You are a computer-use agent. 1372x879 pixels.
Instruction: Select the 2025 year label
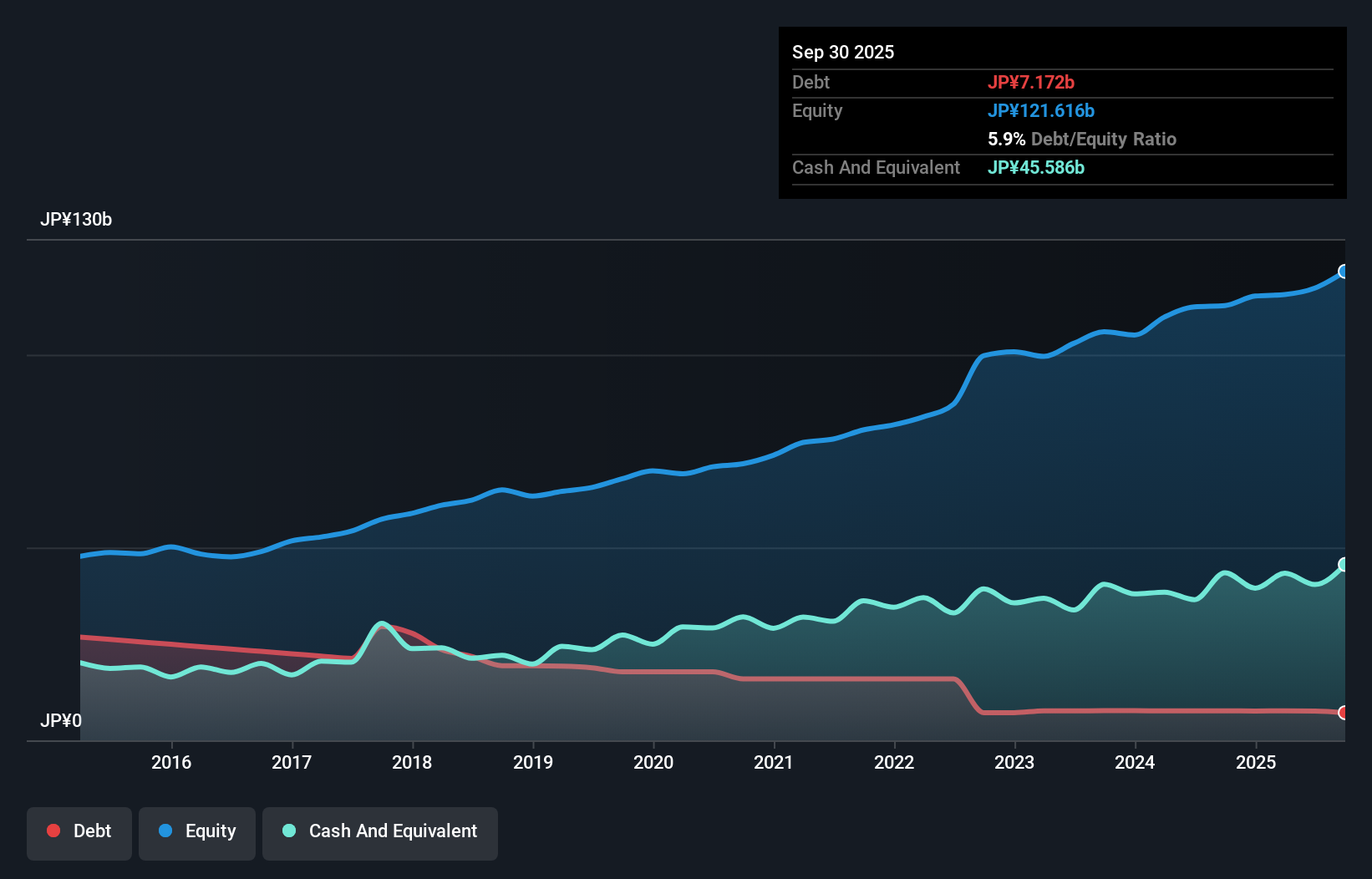1257,762
